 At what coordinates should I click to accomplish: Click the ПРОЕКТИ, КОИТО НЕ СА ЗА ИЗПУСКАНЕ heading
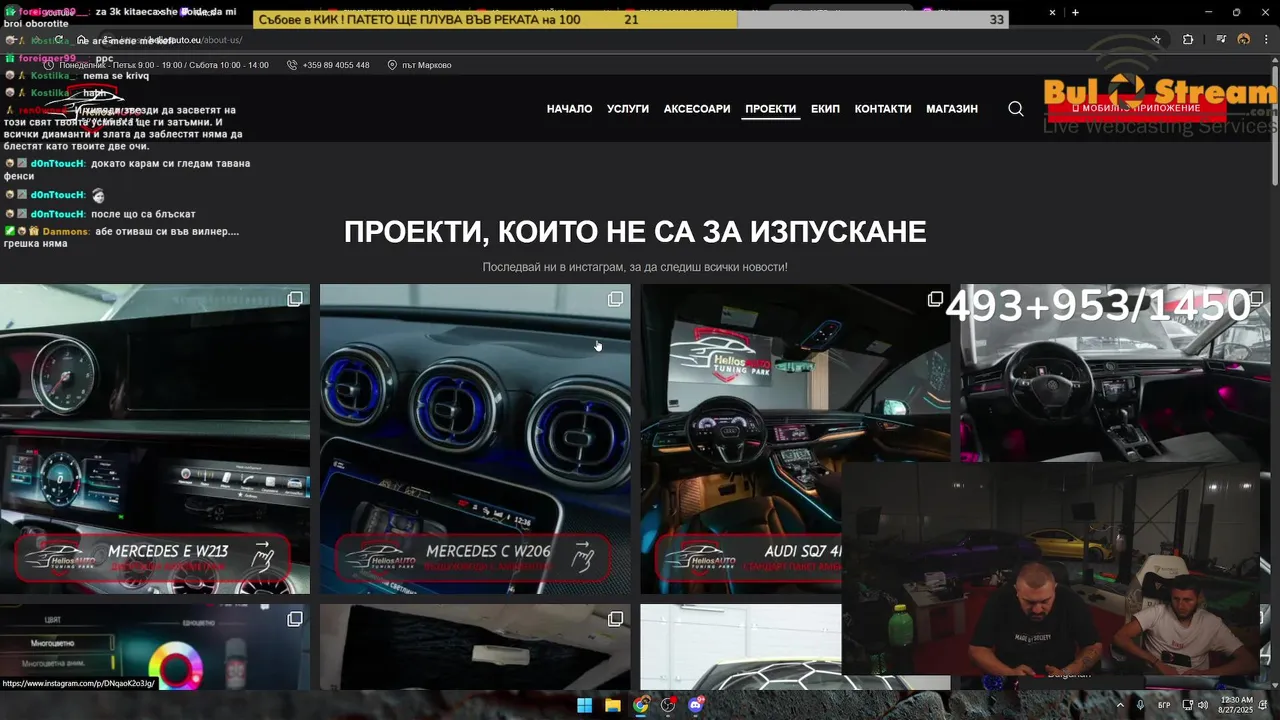pyautogui.click(x=635, y=232)
